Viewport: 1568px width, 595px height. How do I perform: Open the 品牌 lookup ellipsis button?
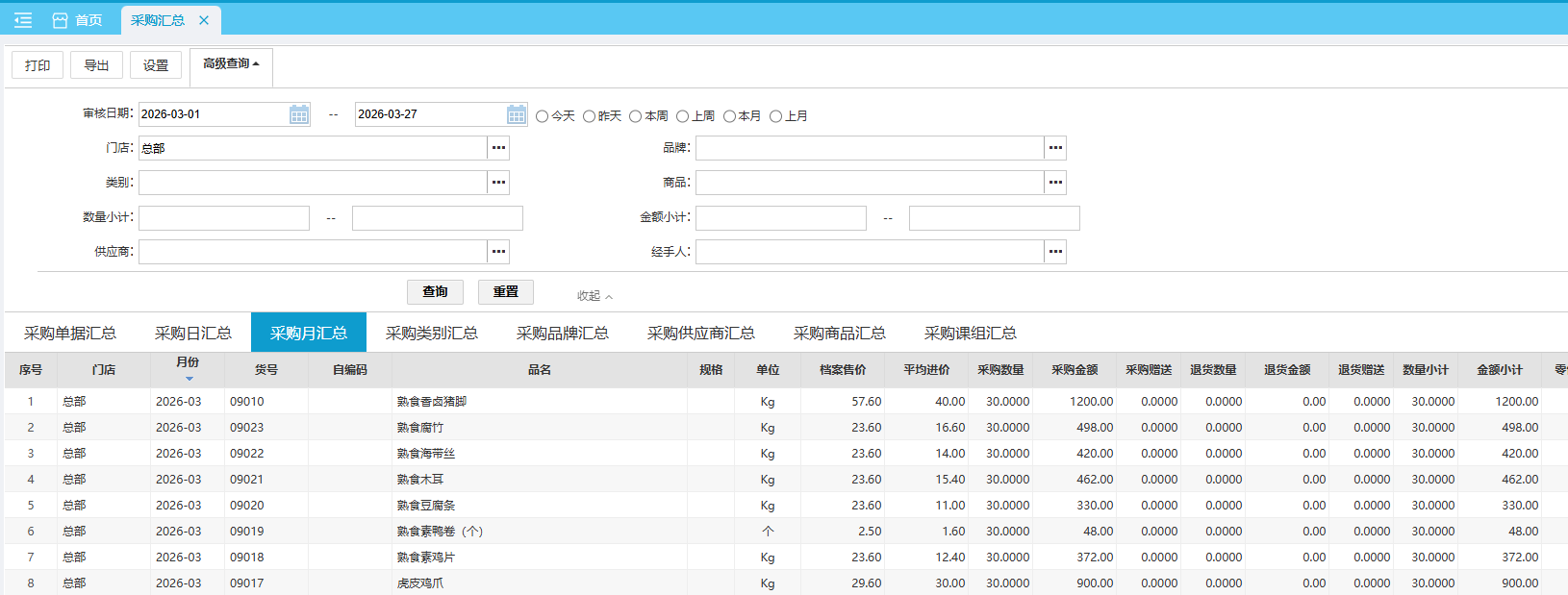point(1055,148)
